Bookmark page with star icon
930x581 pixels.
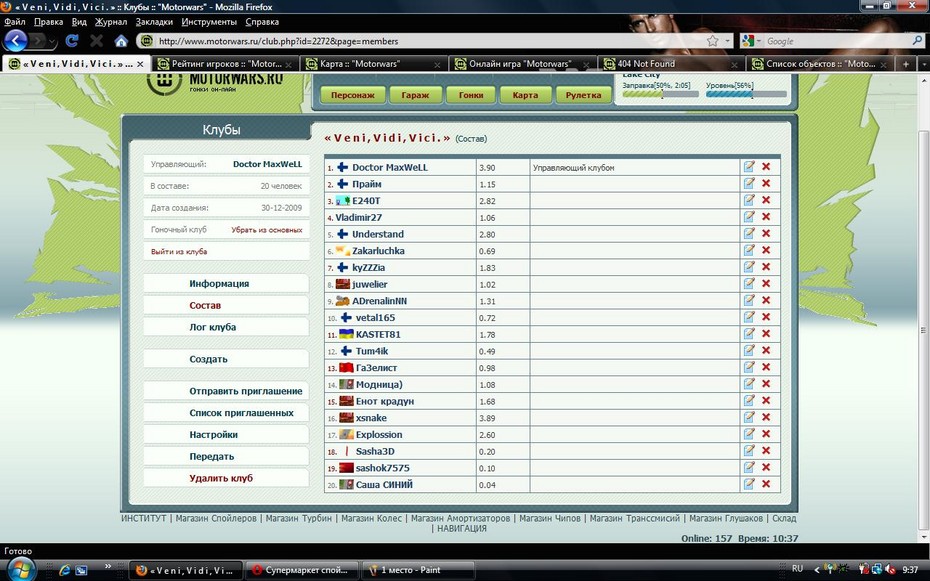(712, 41)
